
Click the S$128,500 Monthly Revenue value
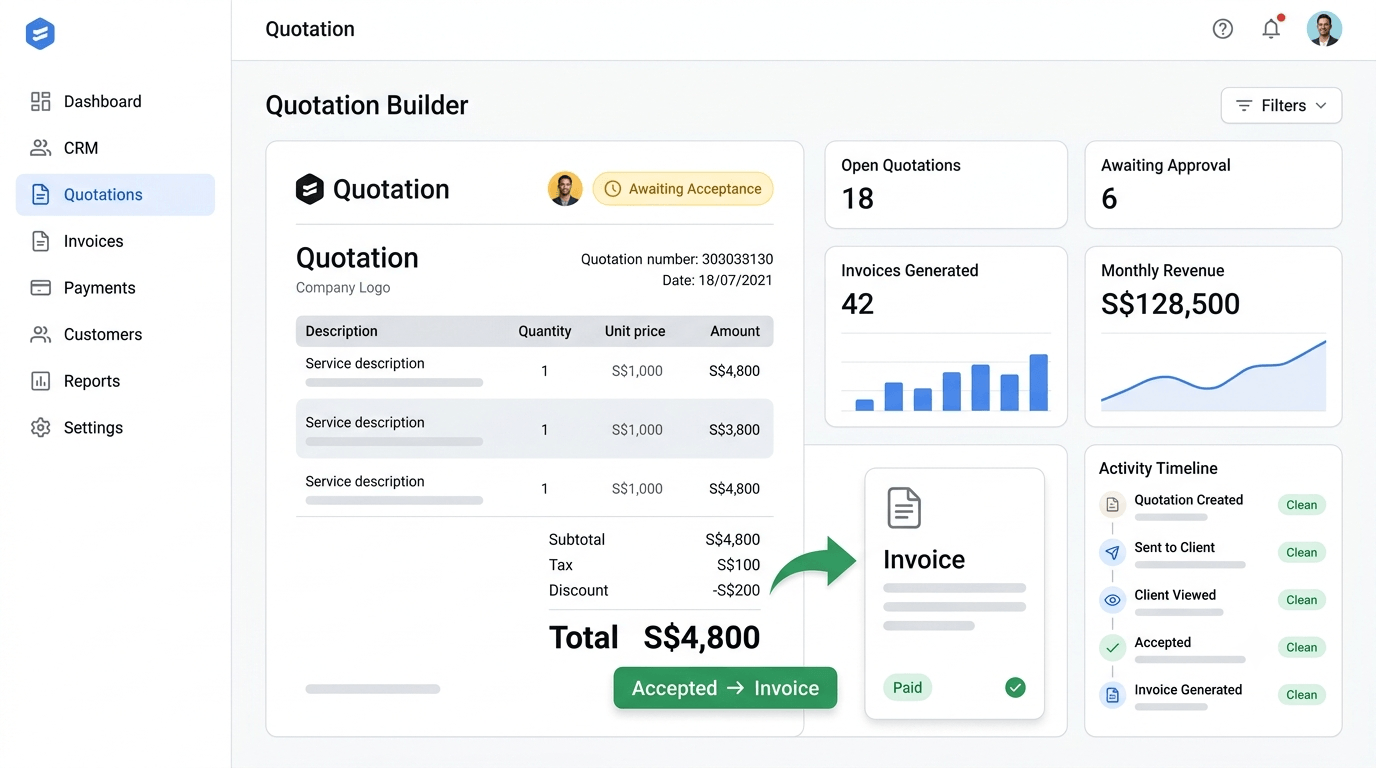tap(1170, 304)
